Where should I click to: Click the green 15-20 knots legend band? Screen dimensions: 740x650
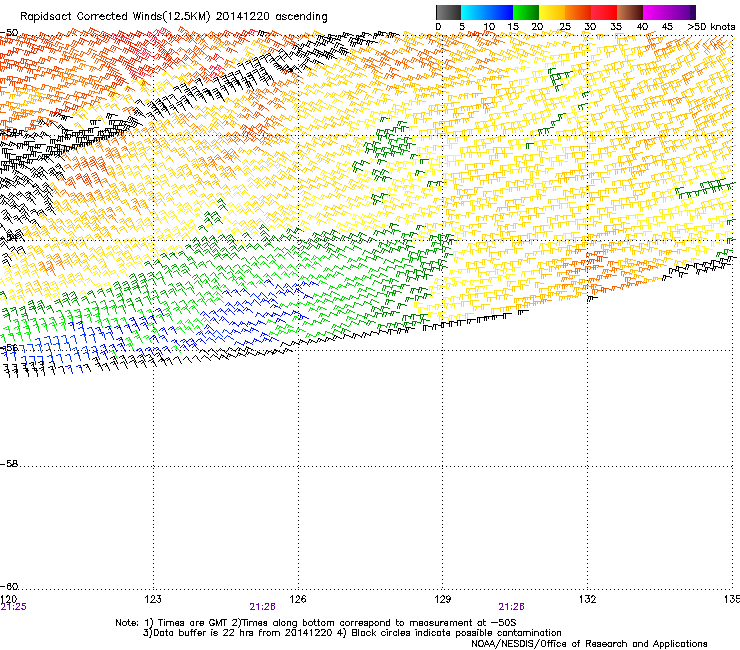526,12
